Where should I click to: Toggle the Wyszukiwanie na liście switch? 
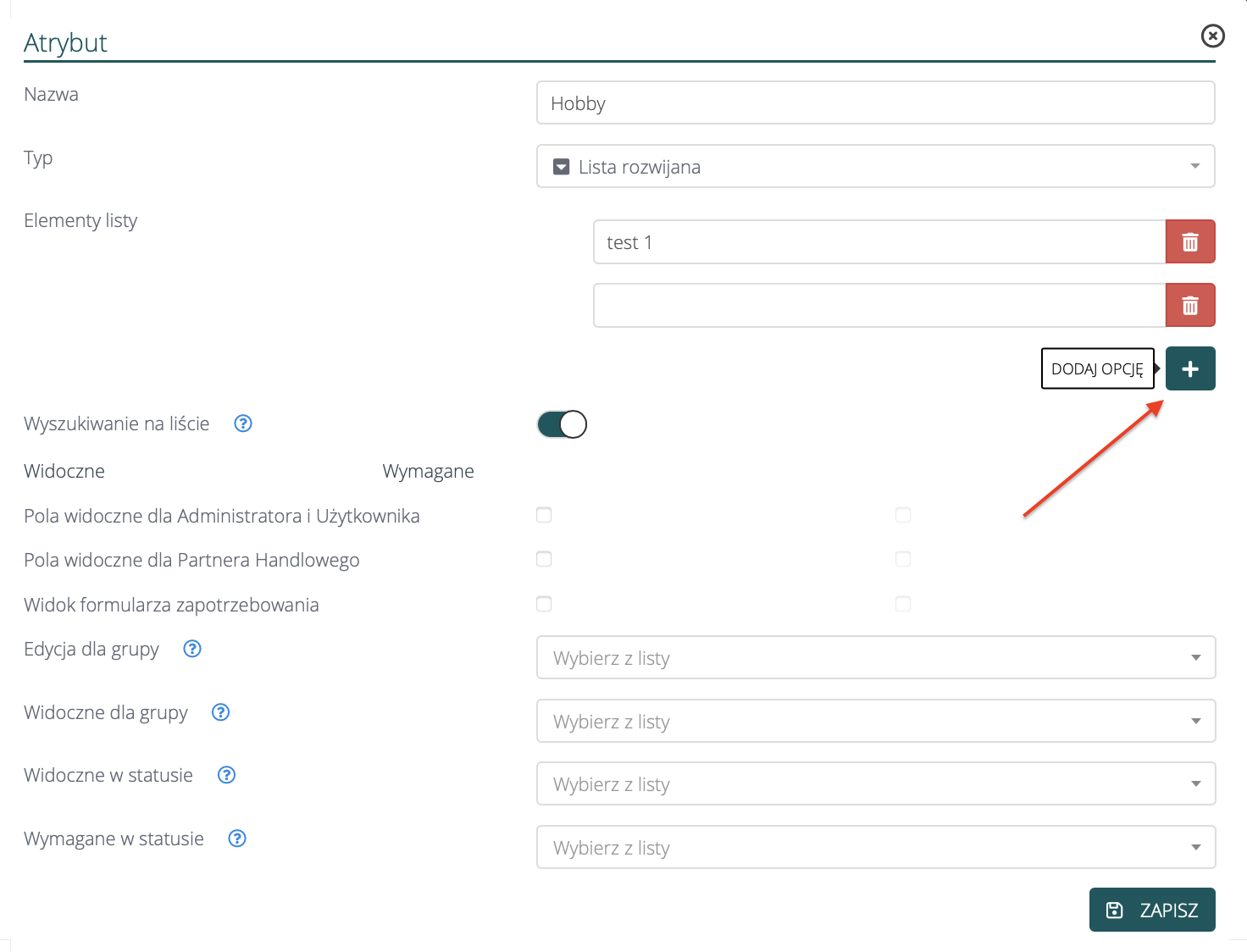pos(562,424)
